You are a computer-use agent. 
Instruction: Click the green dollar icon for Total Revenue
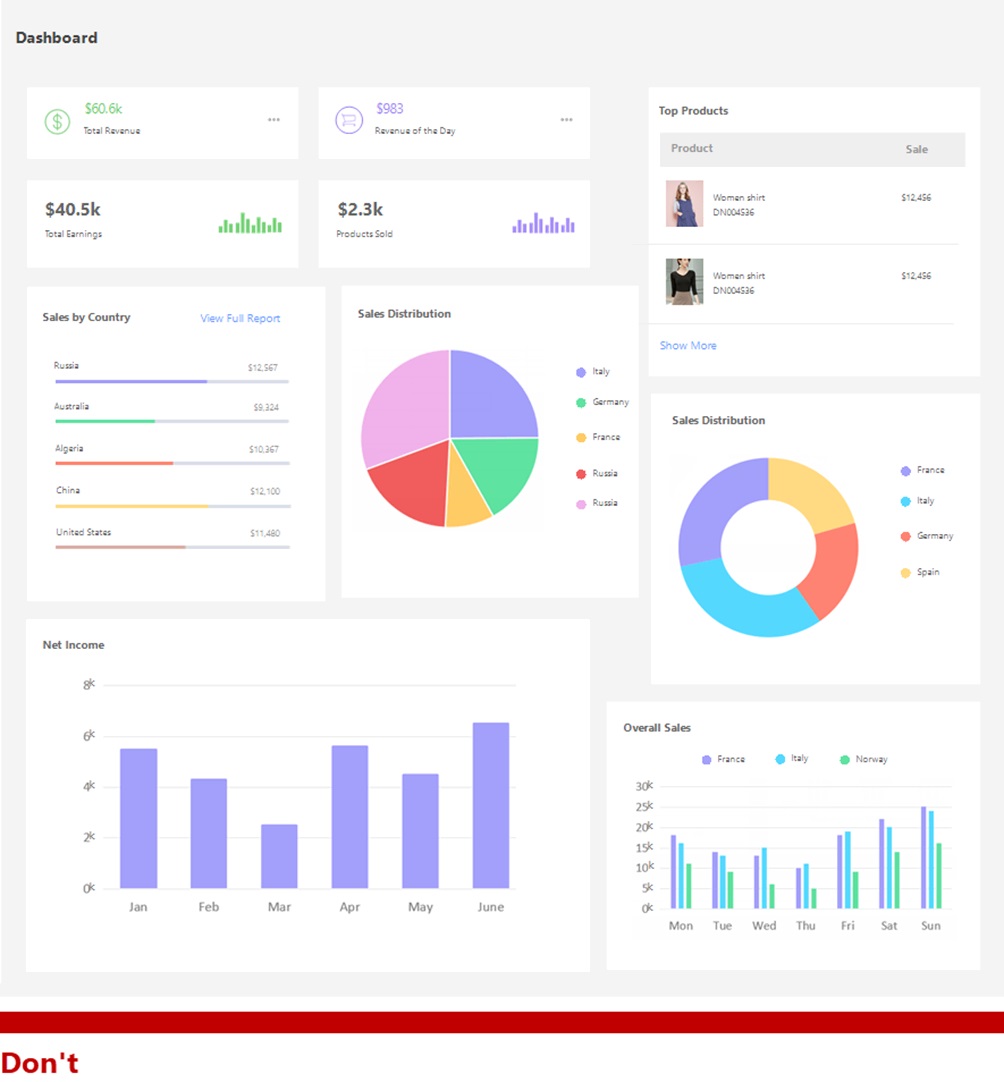[57, 121]
